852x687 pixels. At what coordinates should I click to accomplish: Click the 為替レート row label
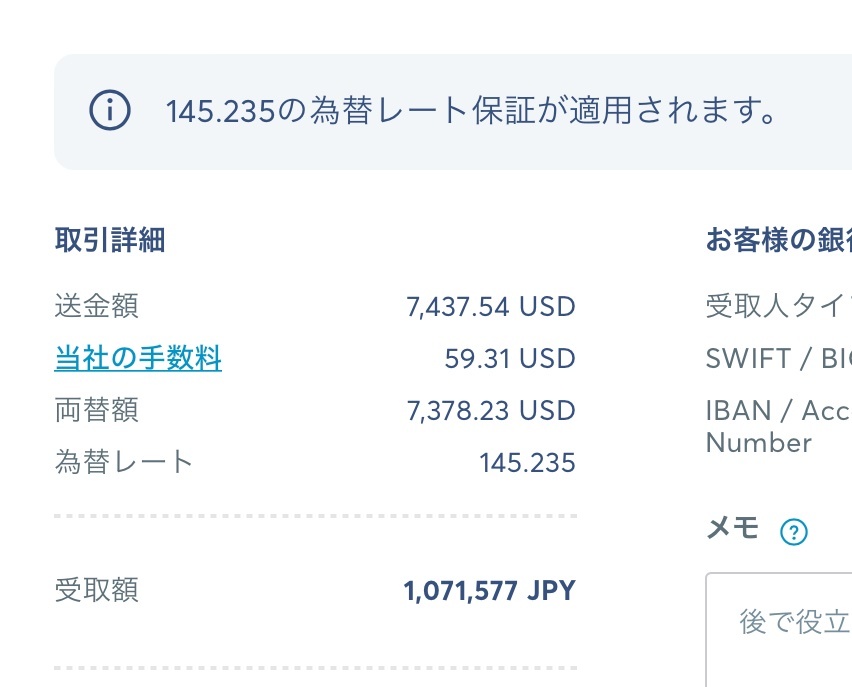coord(124,462)
